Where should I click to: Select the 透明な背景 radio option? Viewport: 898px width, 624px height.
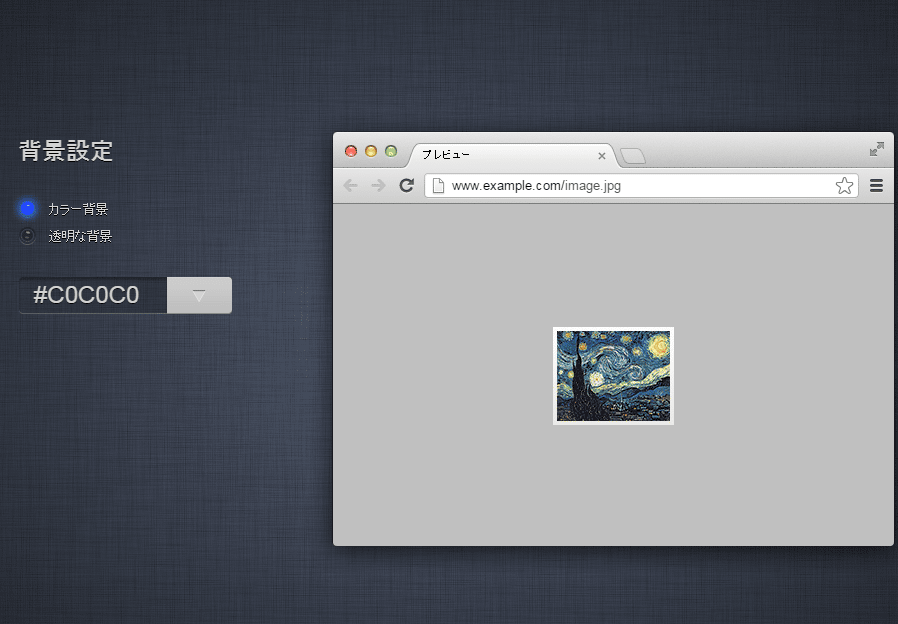[27, 236]
